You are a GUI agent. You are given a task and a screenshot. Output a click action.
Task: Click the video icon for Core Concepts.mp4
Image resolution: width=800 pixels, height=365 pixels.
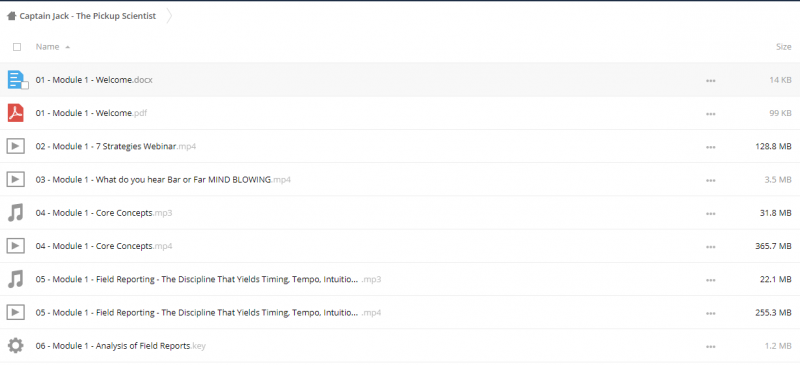tap(16, 246)
